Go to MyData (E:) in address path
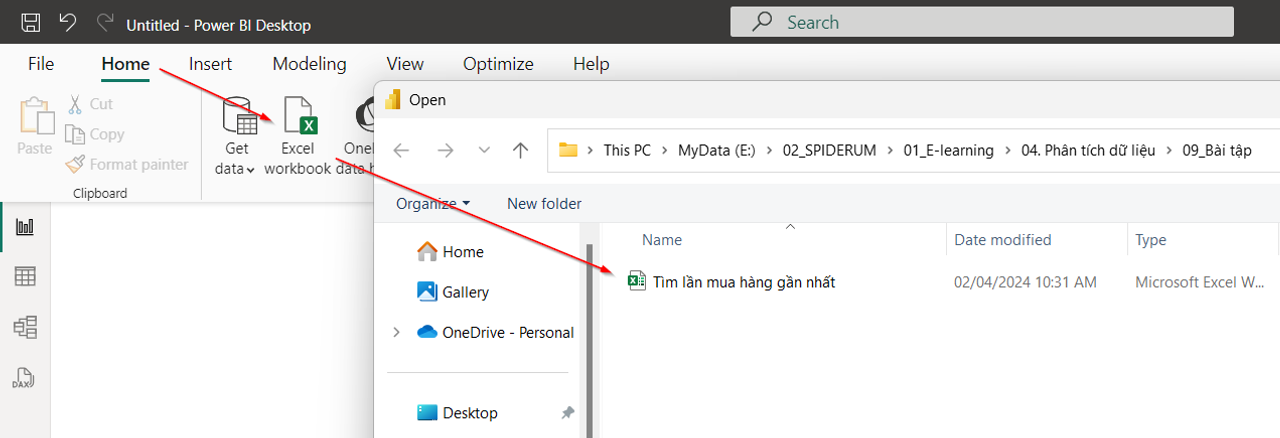This screenshot has height=438, width=1280. click(x=717, y=151)
